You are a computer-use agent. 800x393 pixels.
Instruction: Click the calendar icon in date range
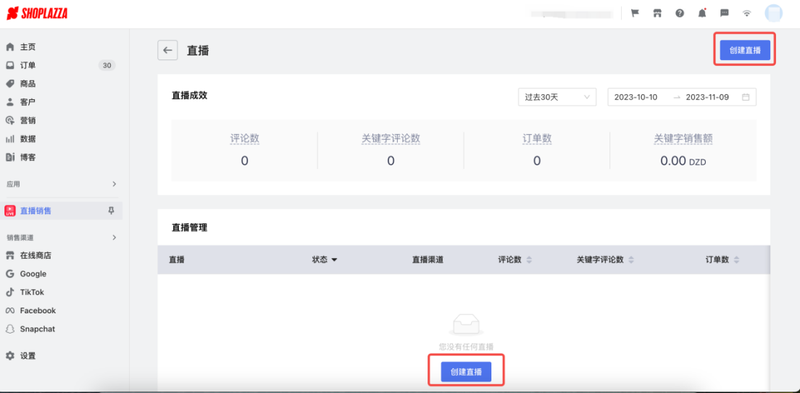coord(745,97)
